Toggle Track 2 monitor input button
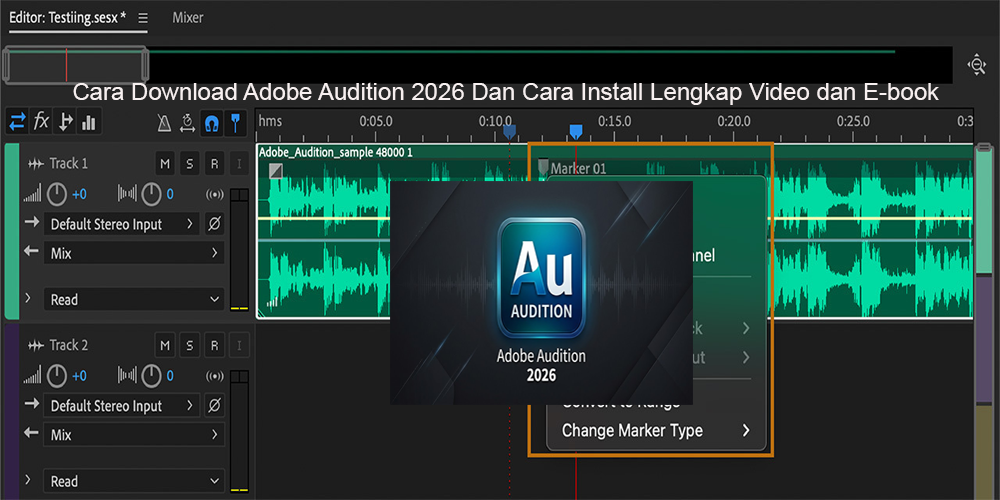Image resolution: width=1000 pixels, height=500 pixels. click(239, 346)
